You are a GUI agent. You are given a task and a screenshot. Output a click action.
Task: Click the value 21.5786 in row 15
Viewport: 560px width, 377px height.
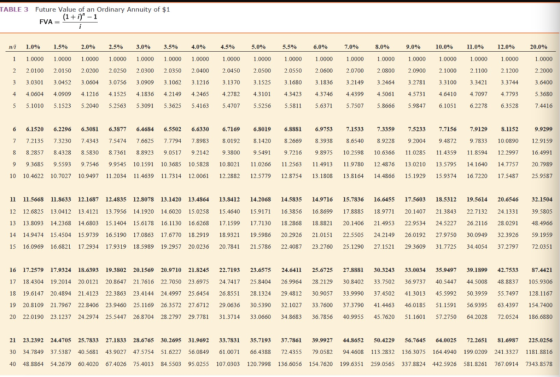[260, 247]
